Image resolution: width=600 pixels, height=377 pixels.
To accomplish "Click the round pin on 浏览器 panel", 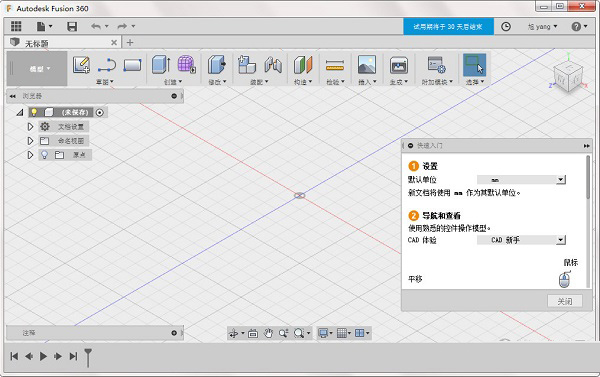I will pos(174,96).
